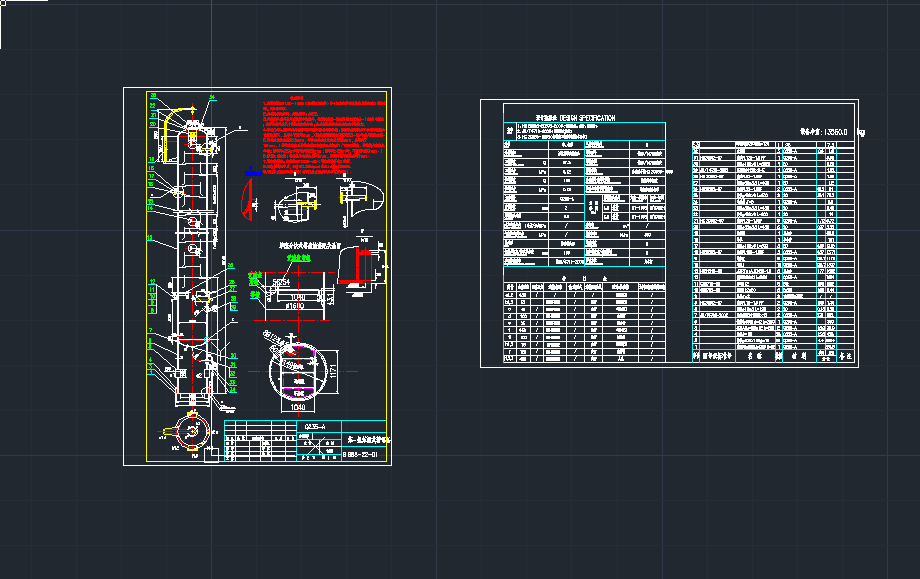Viewport: 920px width, 579px height.
Task: Click the left sheet's title block grid
Action: [258, 442]
